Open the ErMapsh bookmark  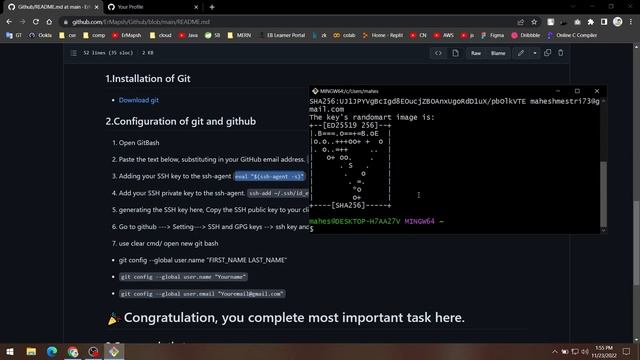point(127,36)
